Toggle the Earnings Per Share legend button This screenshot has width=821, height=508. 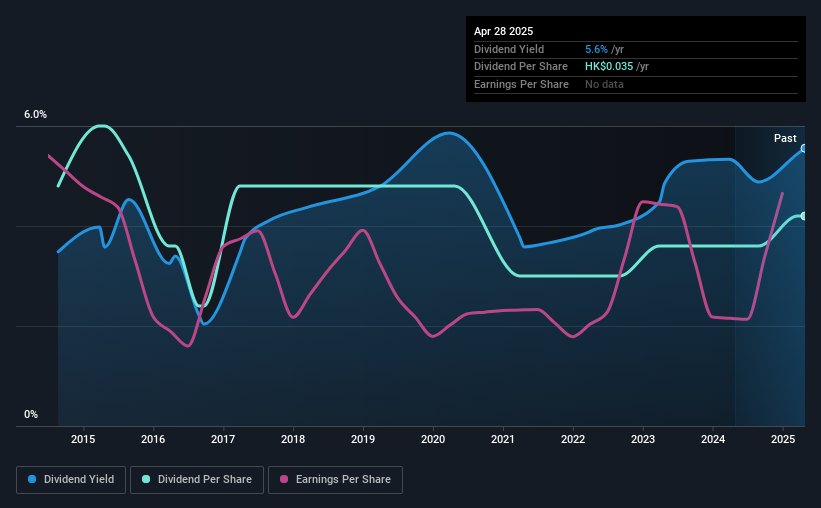pyautogui.click(x=335, y=480)
